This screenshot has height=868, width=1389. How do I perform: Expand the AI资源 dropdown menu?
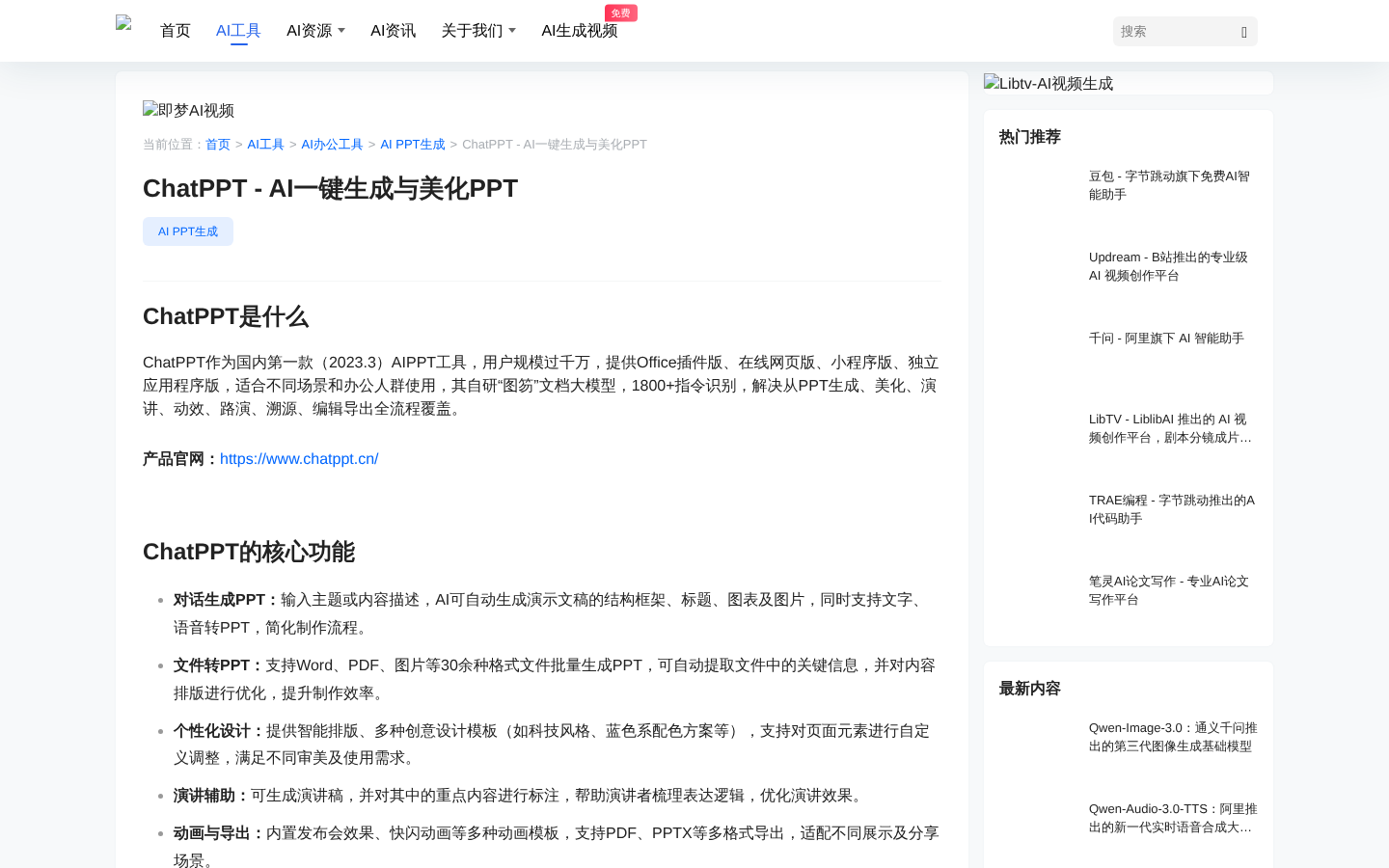(x=315, y=31)
